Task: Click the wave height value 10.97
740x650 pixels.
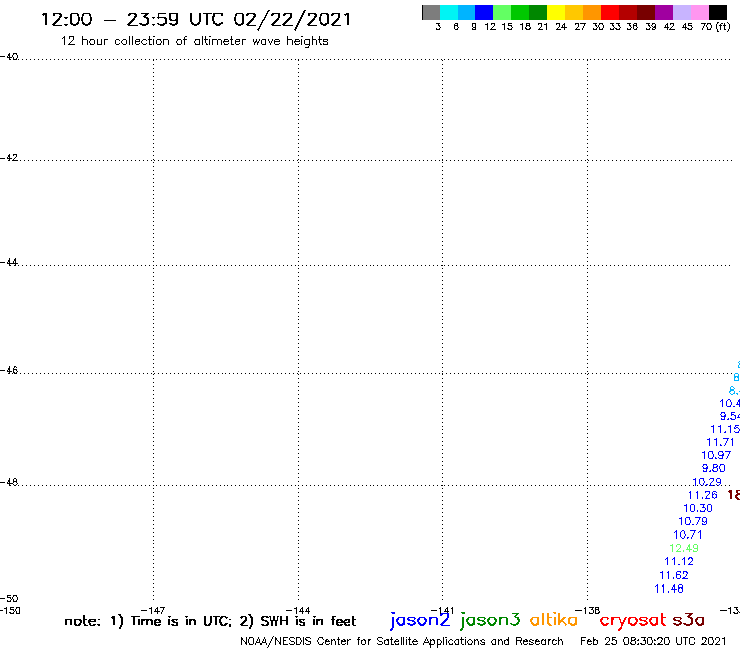Action: 716,455
